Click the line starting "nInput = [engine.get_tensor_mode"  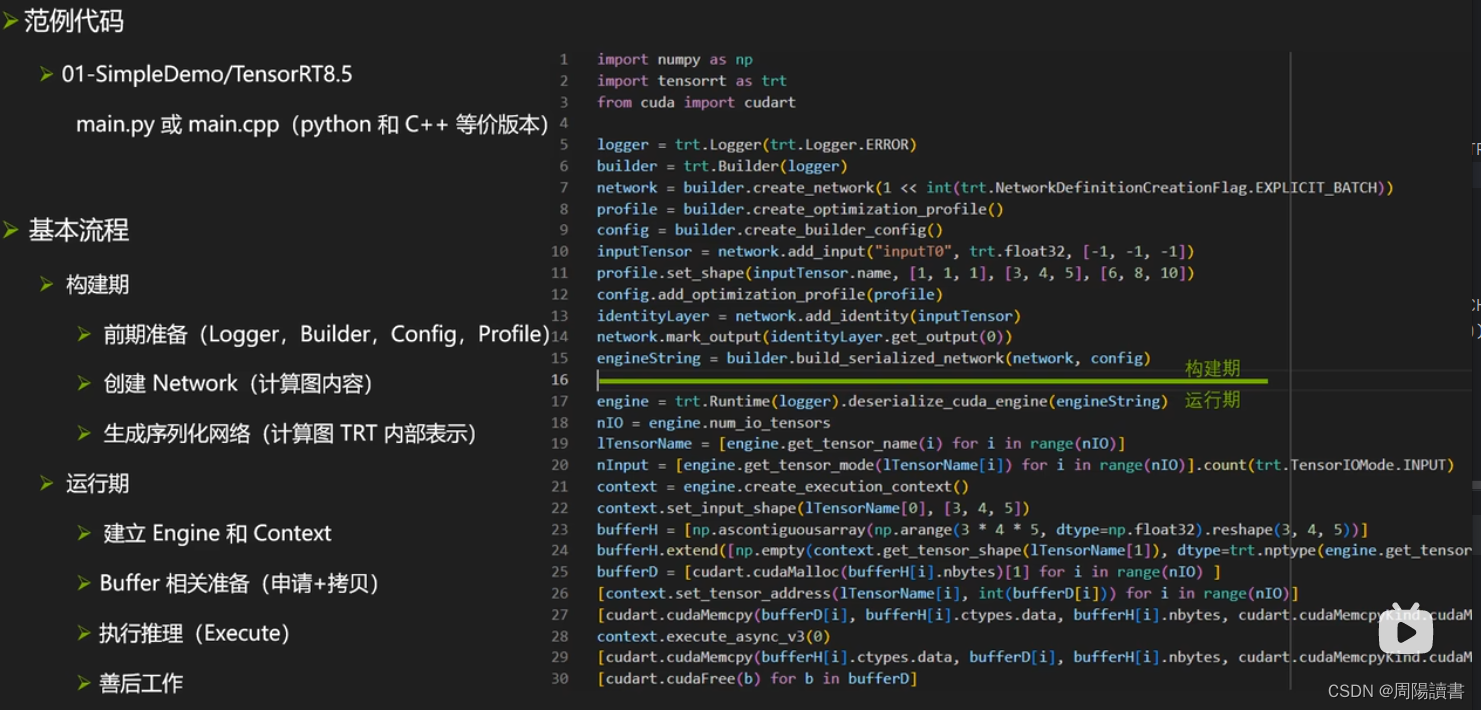pos(1026,465)
